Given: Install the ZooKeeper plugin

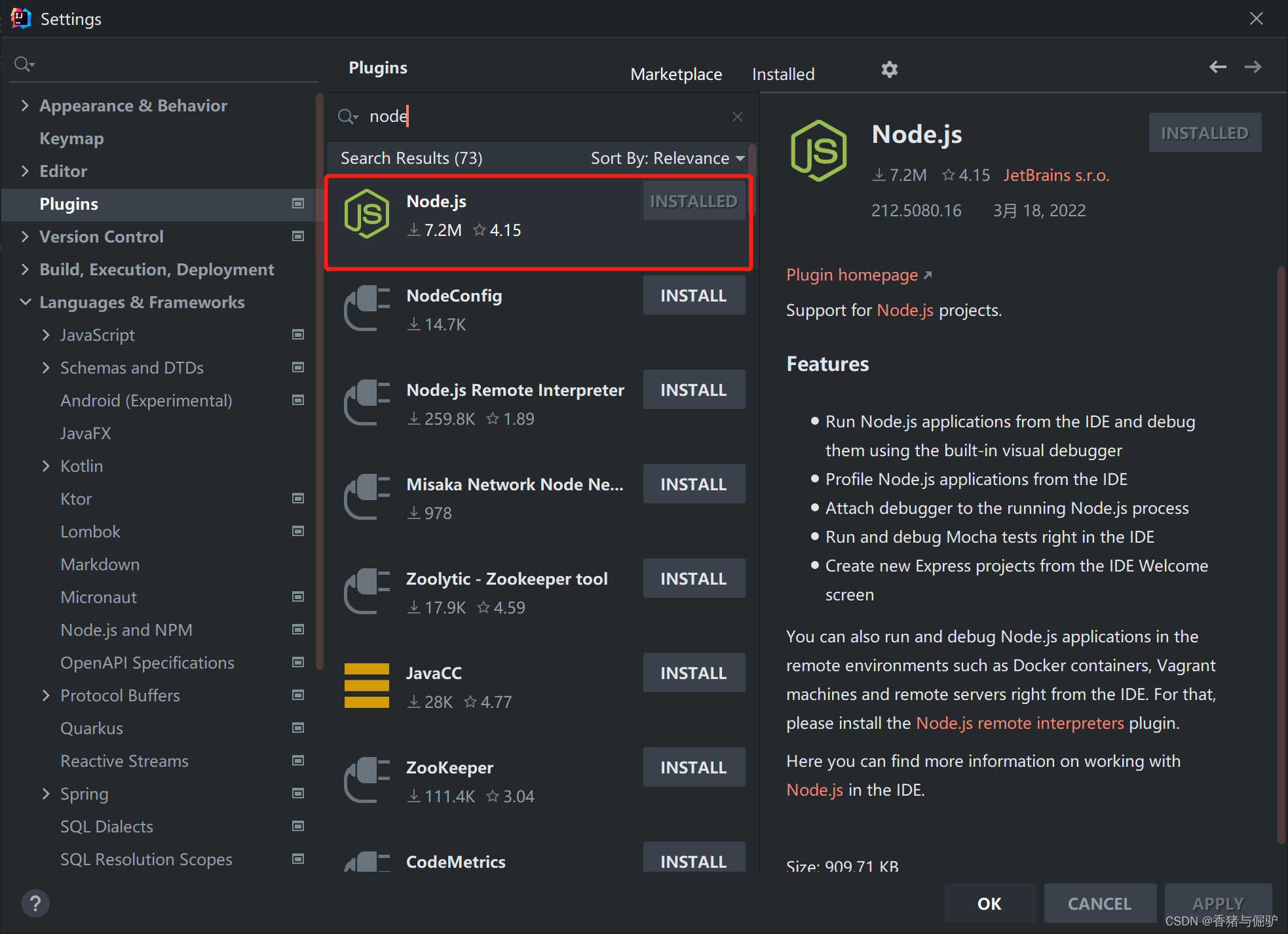Looking at the screenshot, I should click(x=694, y=768).
